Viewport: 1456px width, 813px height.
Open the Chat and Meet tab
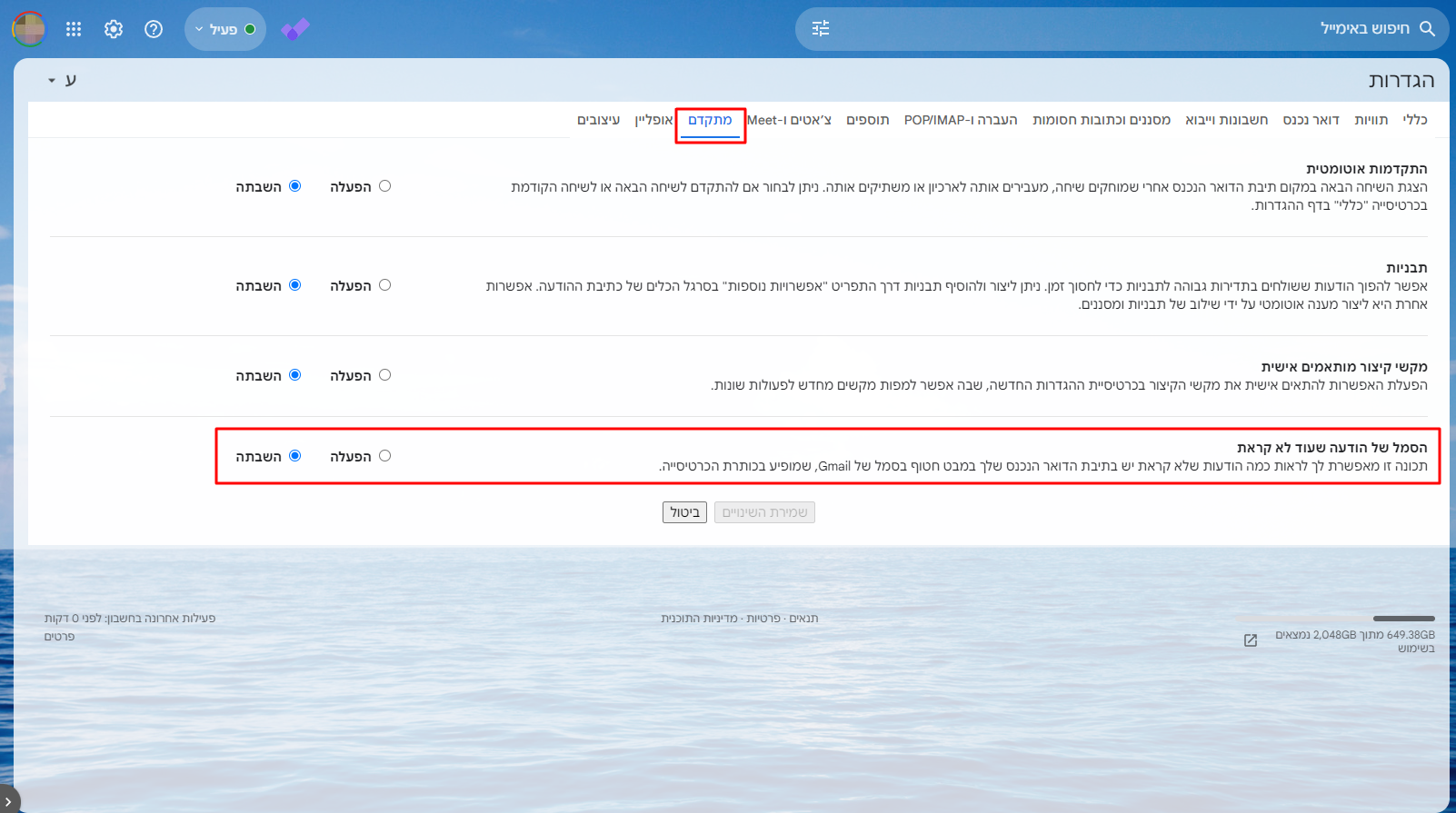point(789,120)
